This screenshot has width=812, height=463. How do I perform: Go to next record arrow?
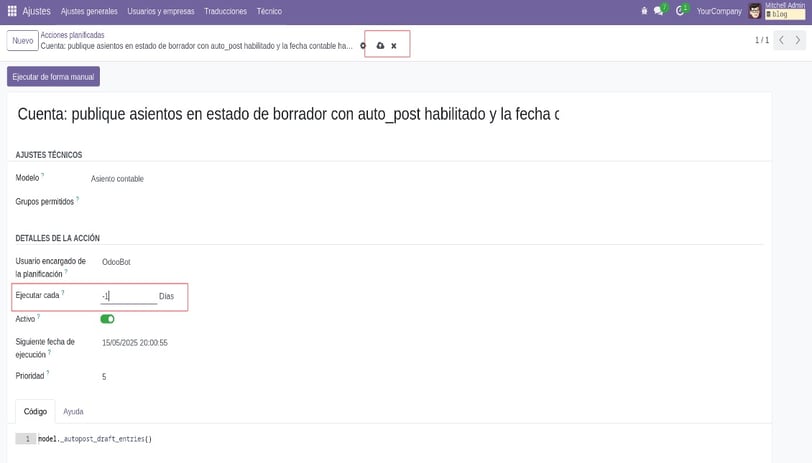798,40
